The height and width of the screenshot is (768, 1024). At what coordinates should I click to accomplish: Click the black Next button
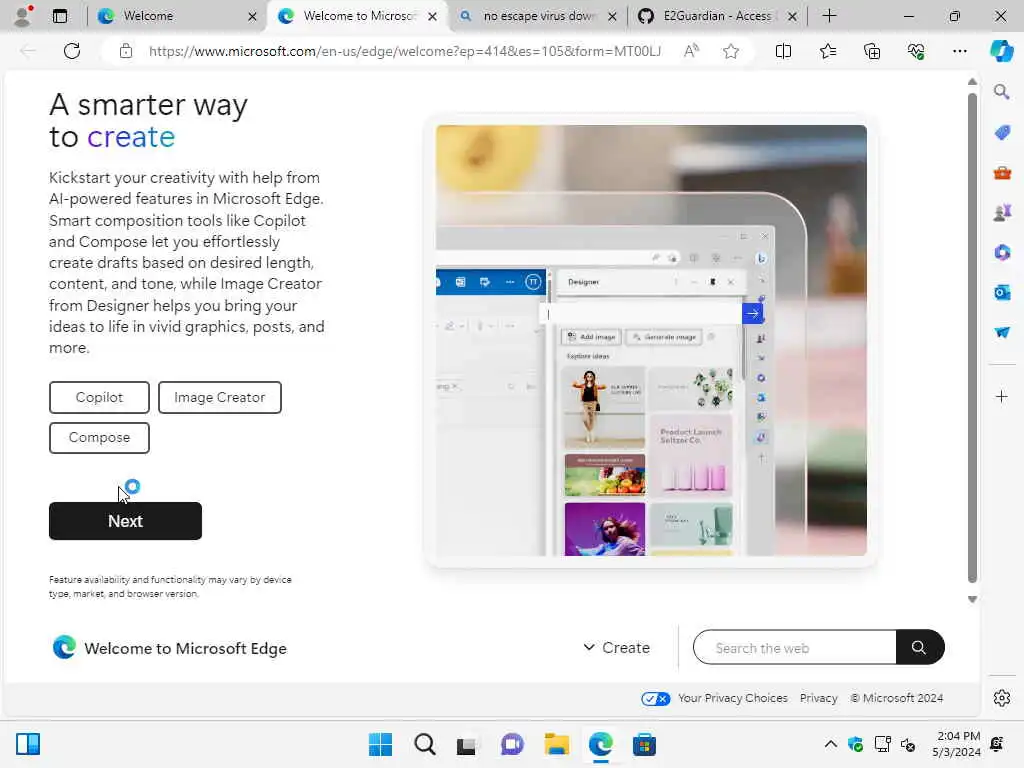[125, 520]
